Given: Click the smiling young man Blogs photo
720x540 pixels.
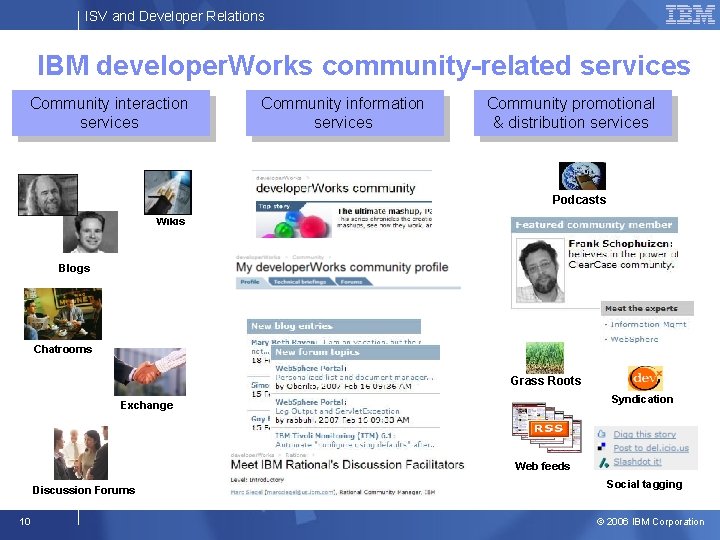Looking at the screenshot, I should 90,232.
